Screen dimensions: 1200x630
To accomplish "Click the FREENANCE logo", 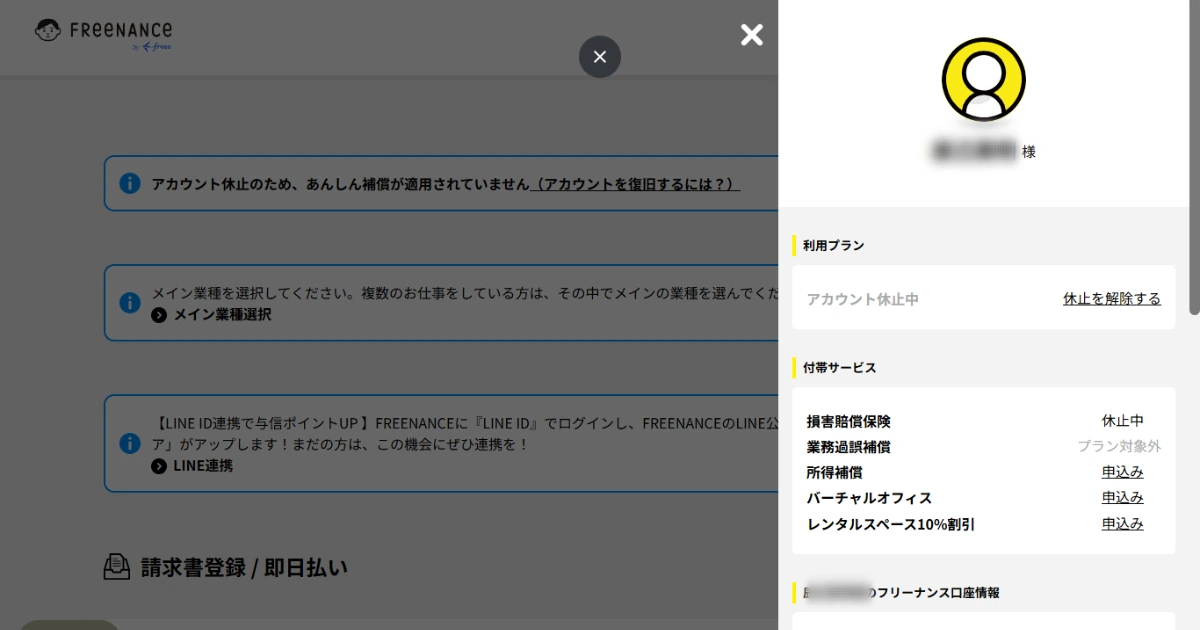I will pyautogui.click(x=103, y=34).
